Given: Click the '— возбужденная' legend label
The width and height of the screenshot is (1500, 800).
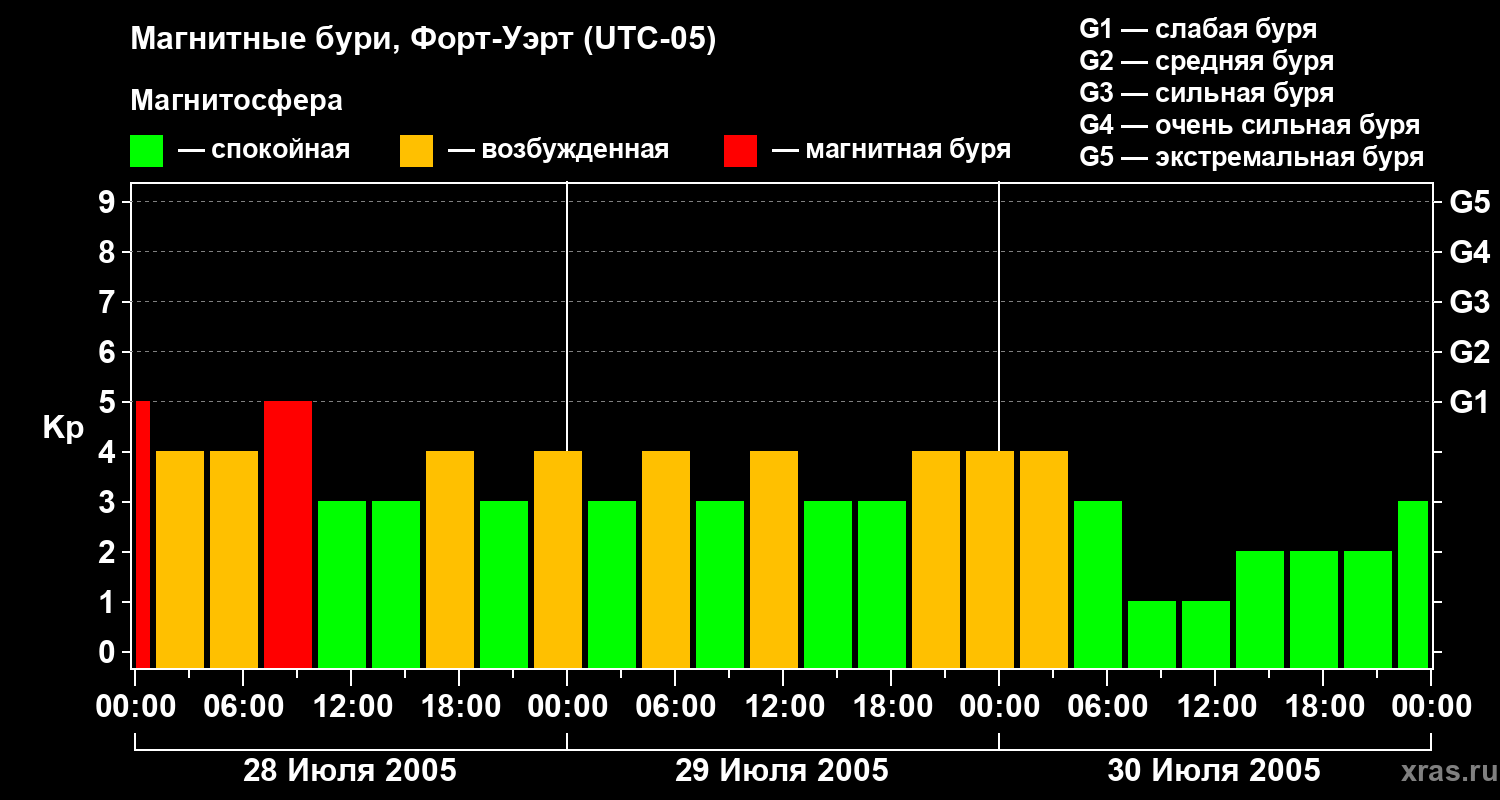Looking at the screenshot, I should click(558, 150).
